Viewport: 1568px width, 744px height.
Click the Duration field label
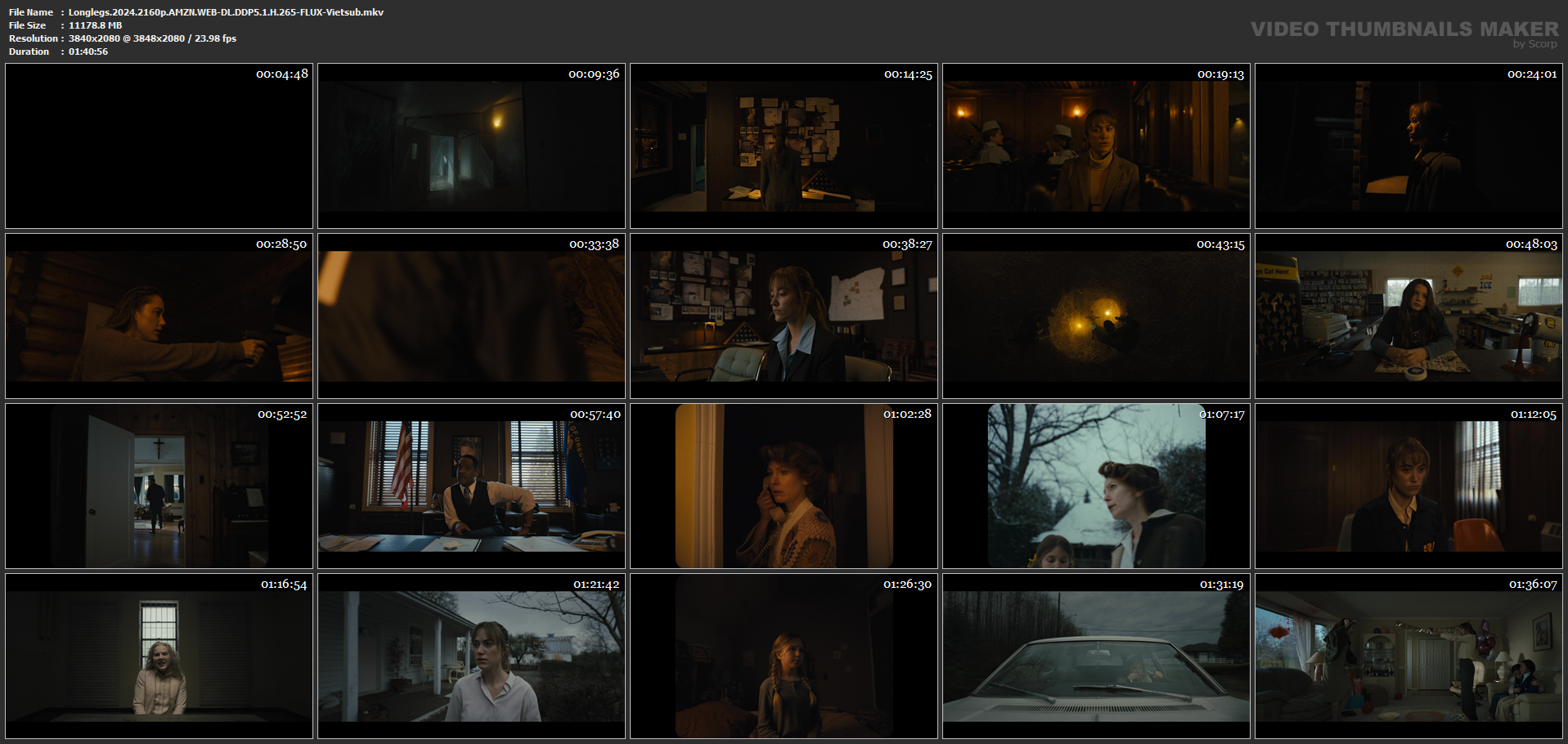(29, 52)
